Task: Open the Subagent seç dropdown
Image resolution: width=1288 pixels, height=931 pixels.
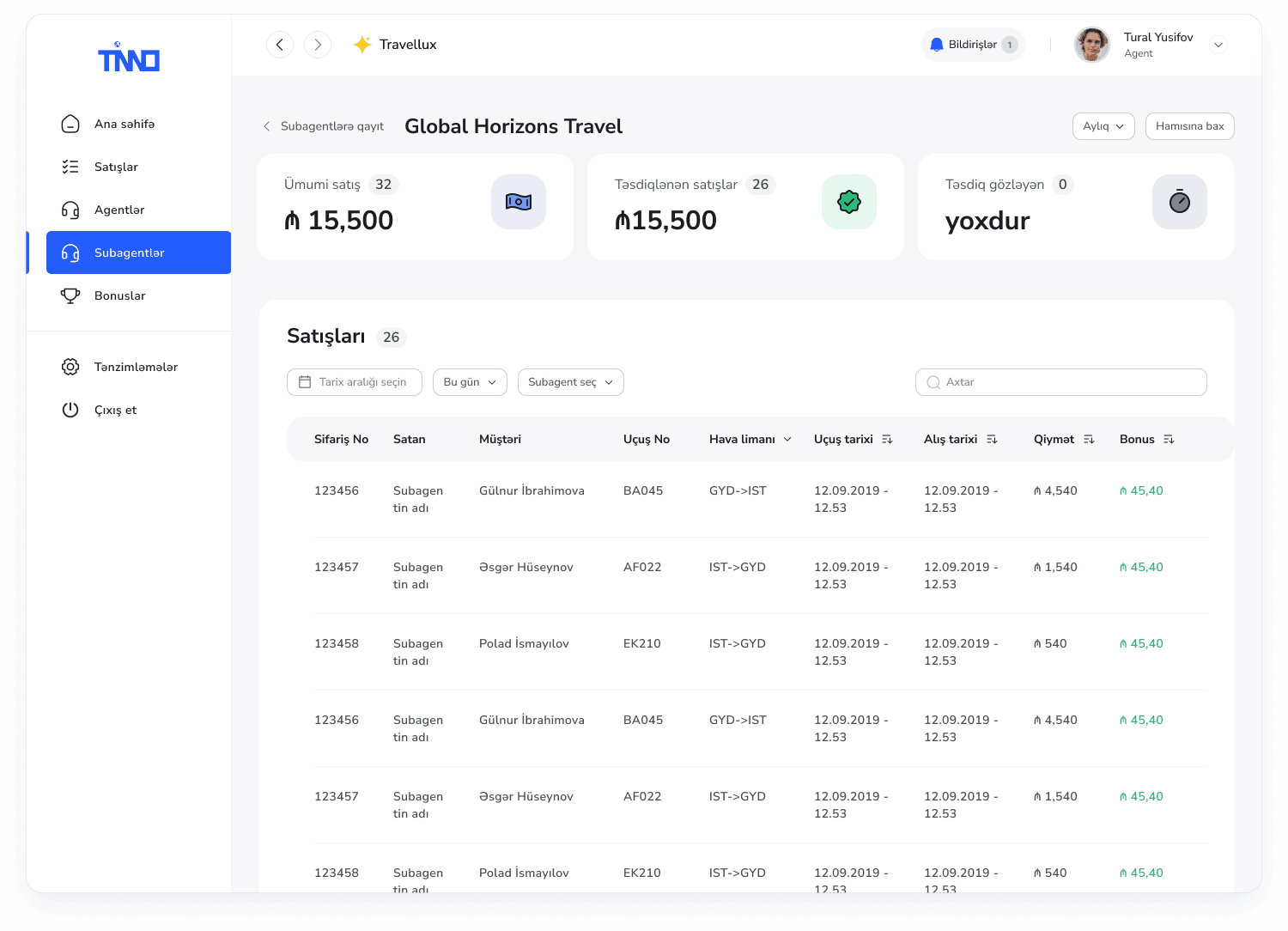Action: [571, 382]
